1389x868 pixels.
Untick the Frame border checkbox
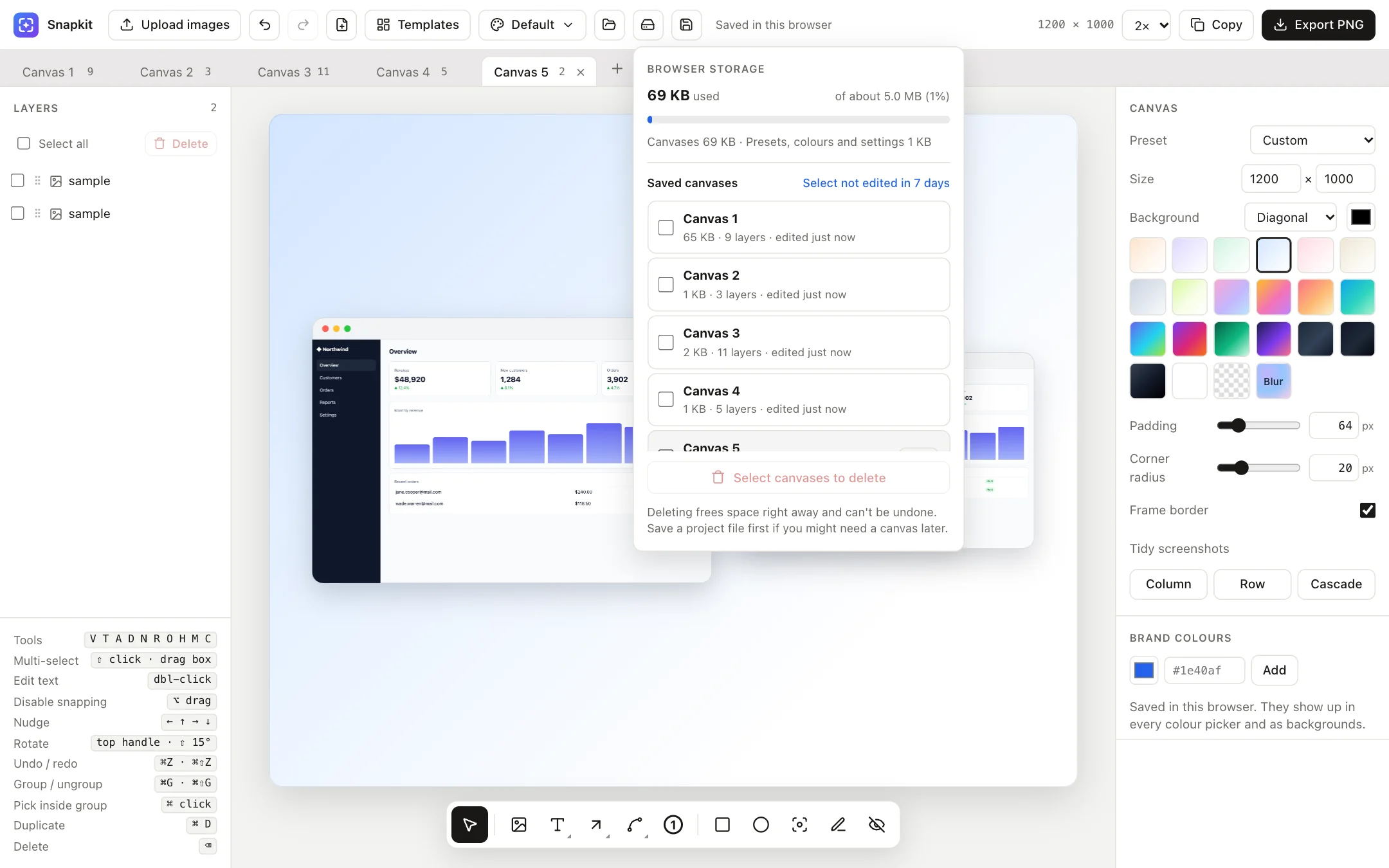point(1368,510)
